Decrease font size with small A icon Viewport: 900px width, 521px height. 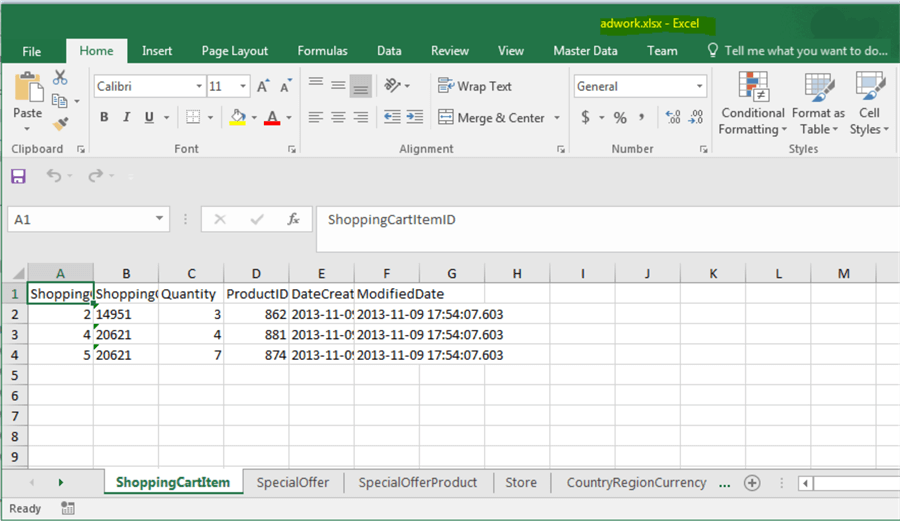click(x=285, y=86)
